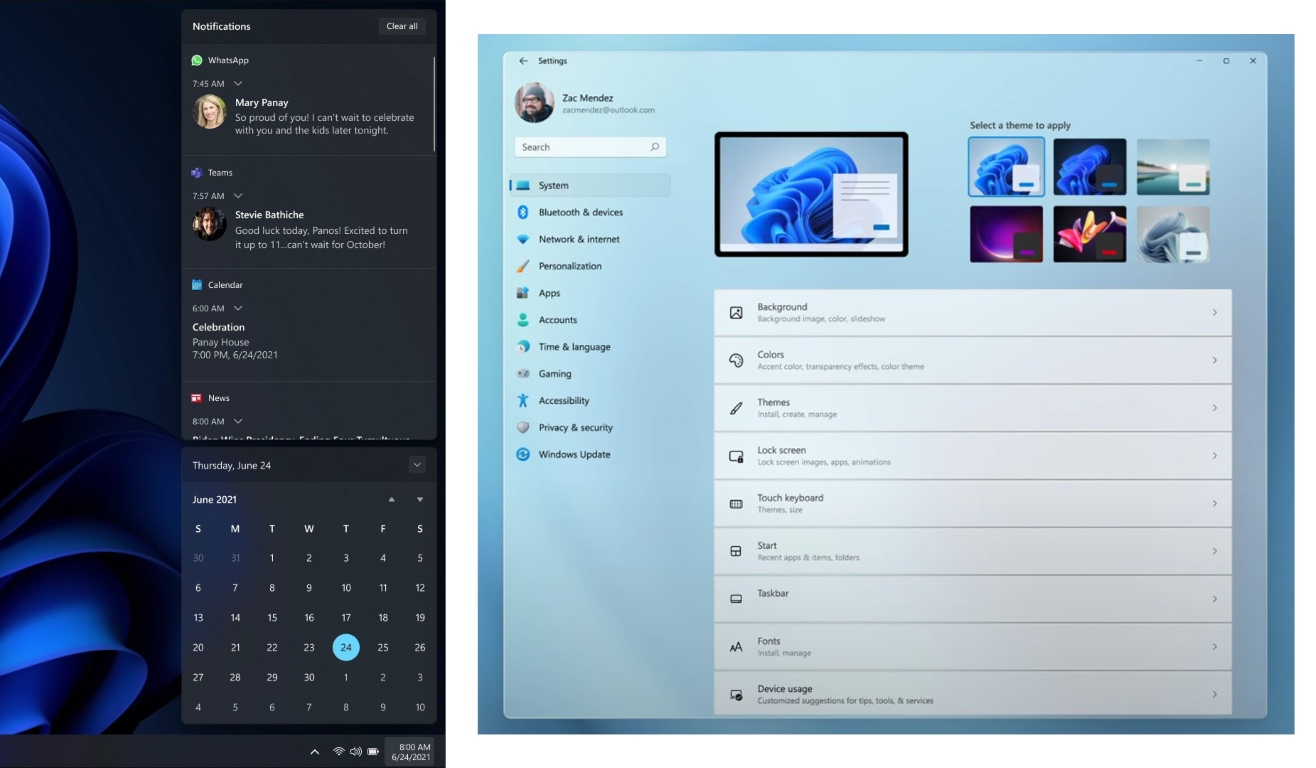1316x768 pixels.
Task: Click the Accounts person icon
Action: (x=522, y=320)
